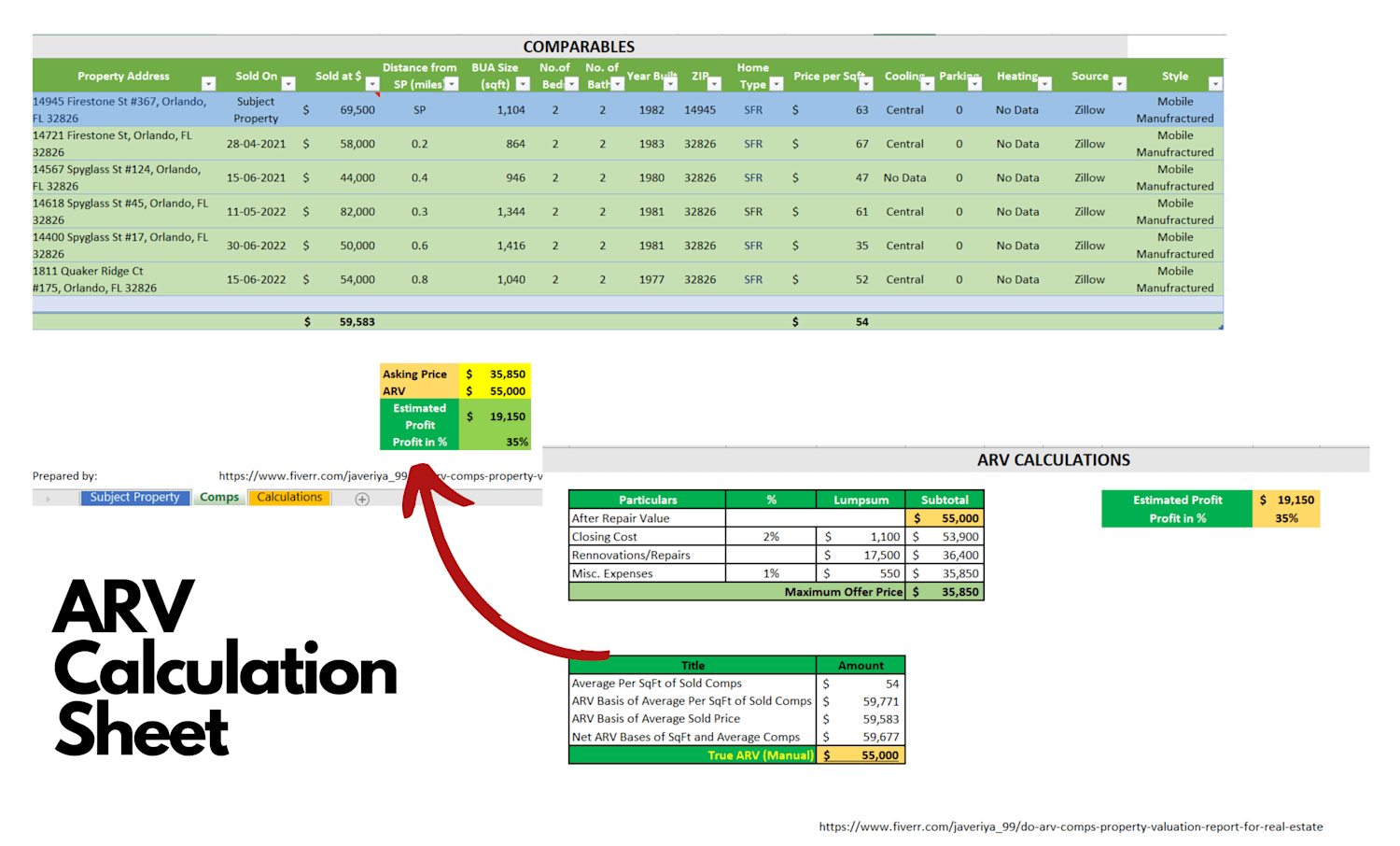Select the Closing Cost 2% cell

(x=771, y=537)
